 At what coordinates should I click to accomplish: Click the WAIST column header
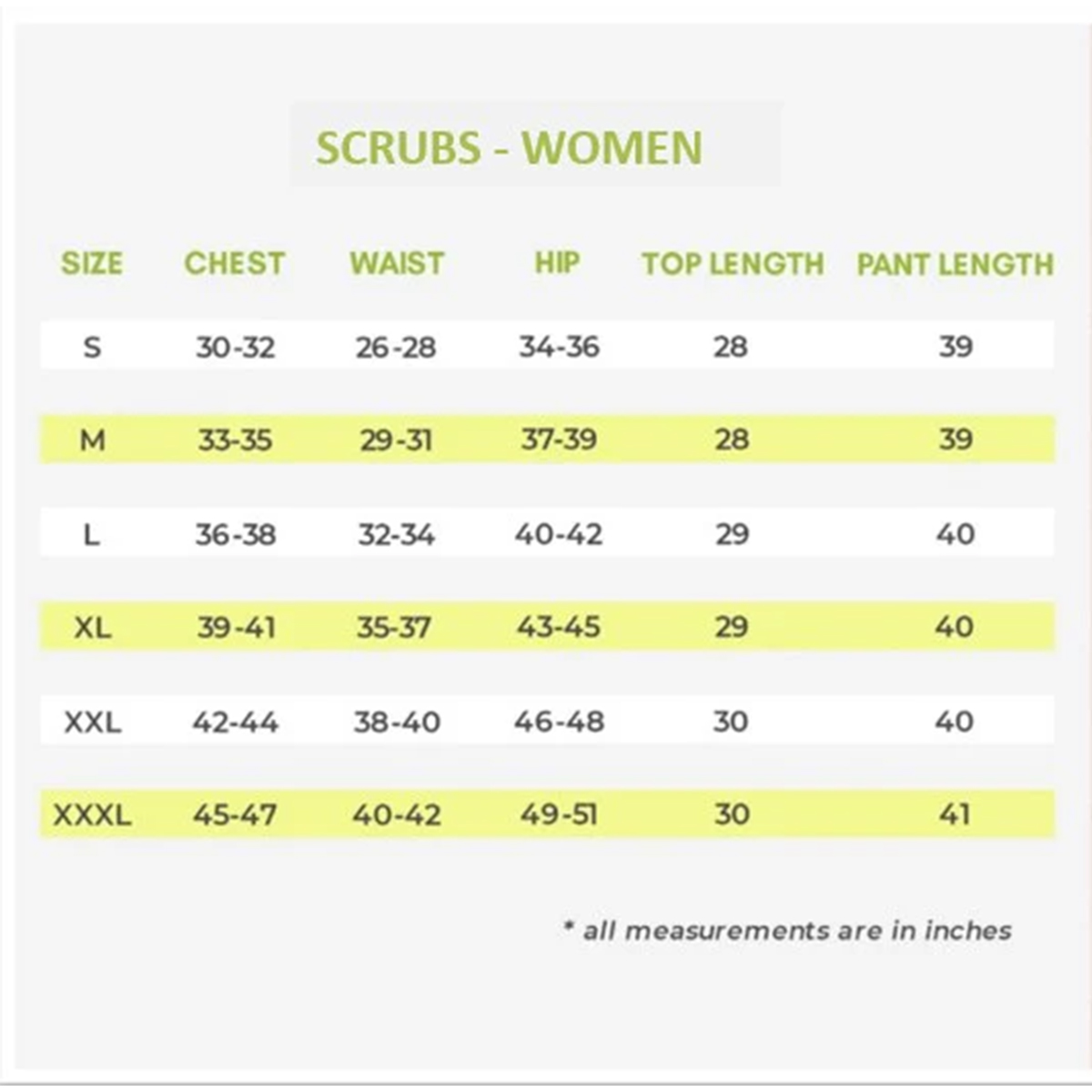coord(397,263)
